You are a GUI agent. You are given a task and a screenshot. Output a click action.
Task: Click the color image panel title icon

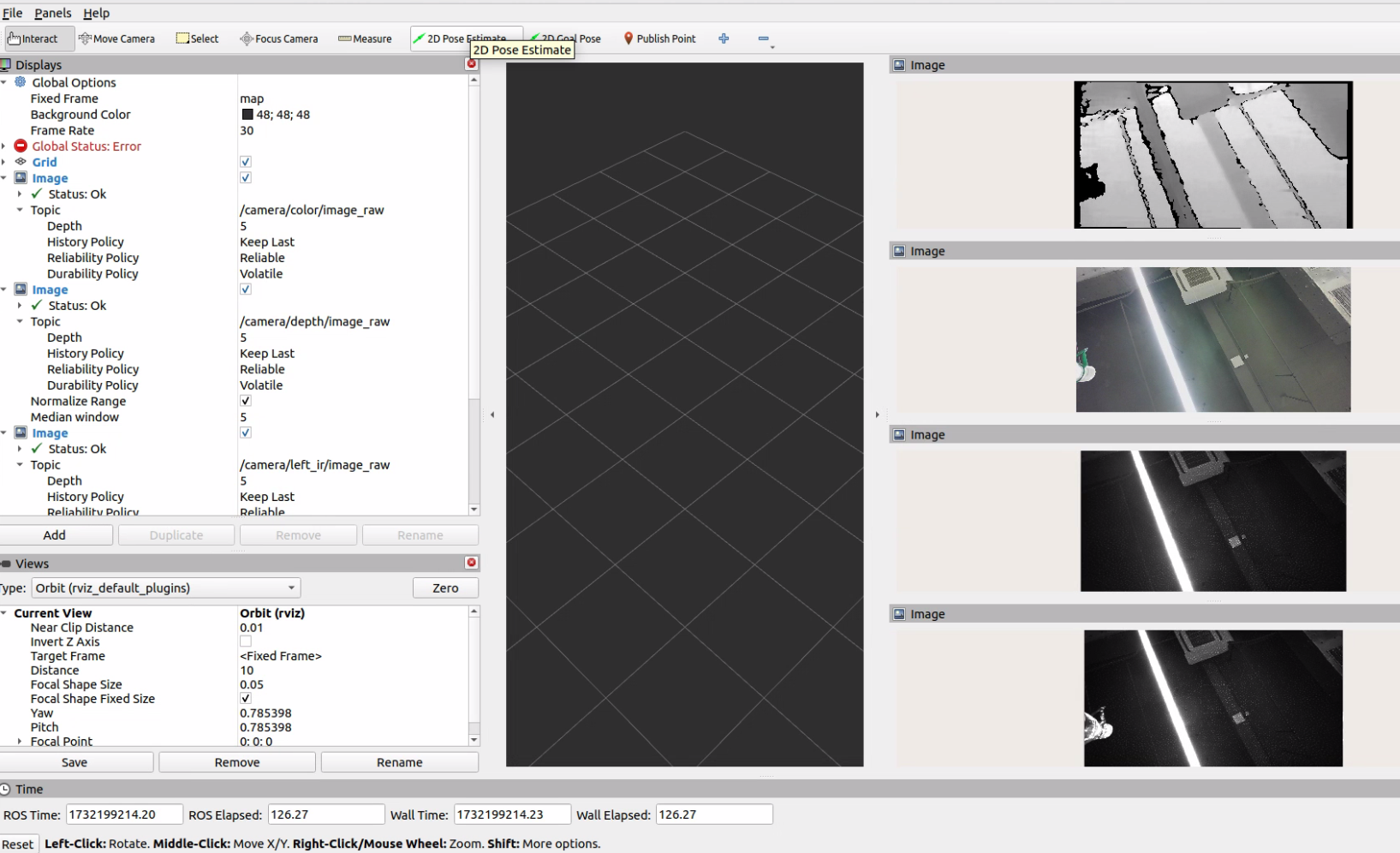899,251
